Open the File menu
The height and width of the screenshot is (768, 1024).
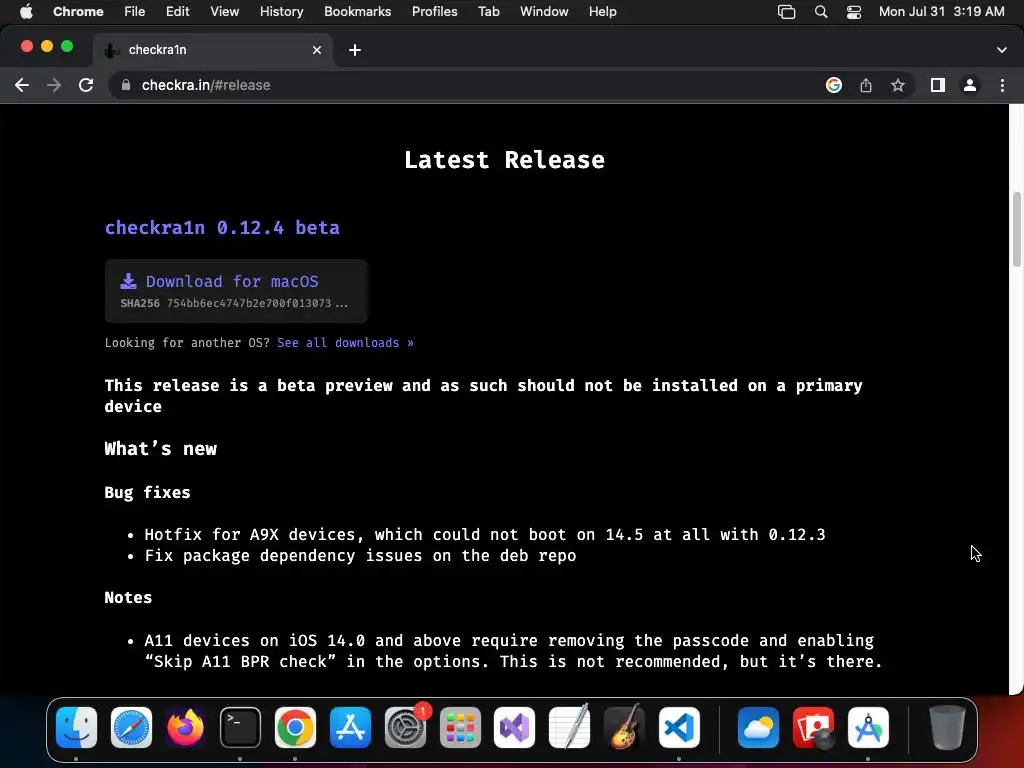pos(135,12)
